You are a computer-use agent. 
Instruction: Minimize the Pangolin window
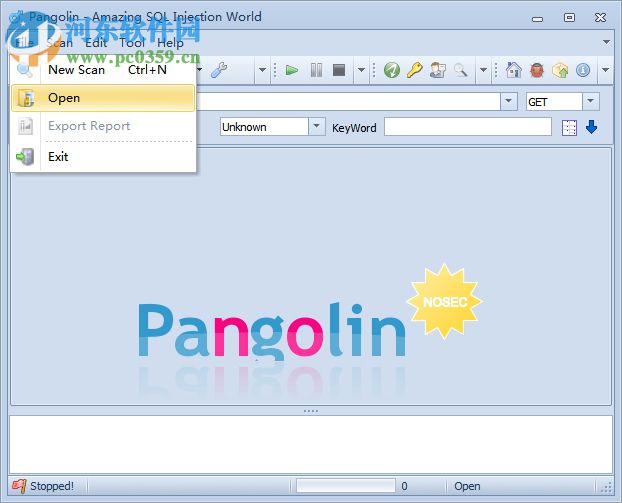(x=538, y=19)
